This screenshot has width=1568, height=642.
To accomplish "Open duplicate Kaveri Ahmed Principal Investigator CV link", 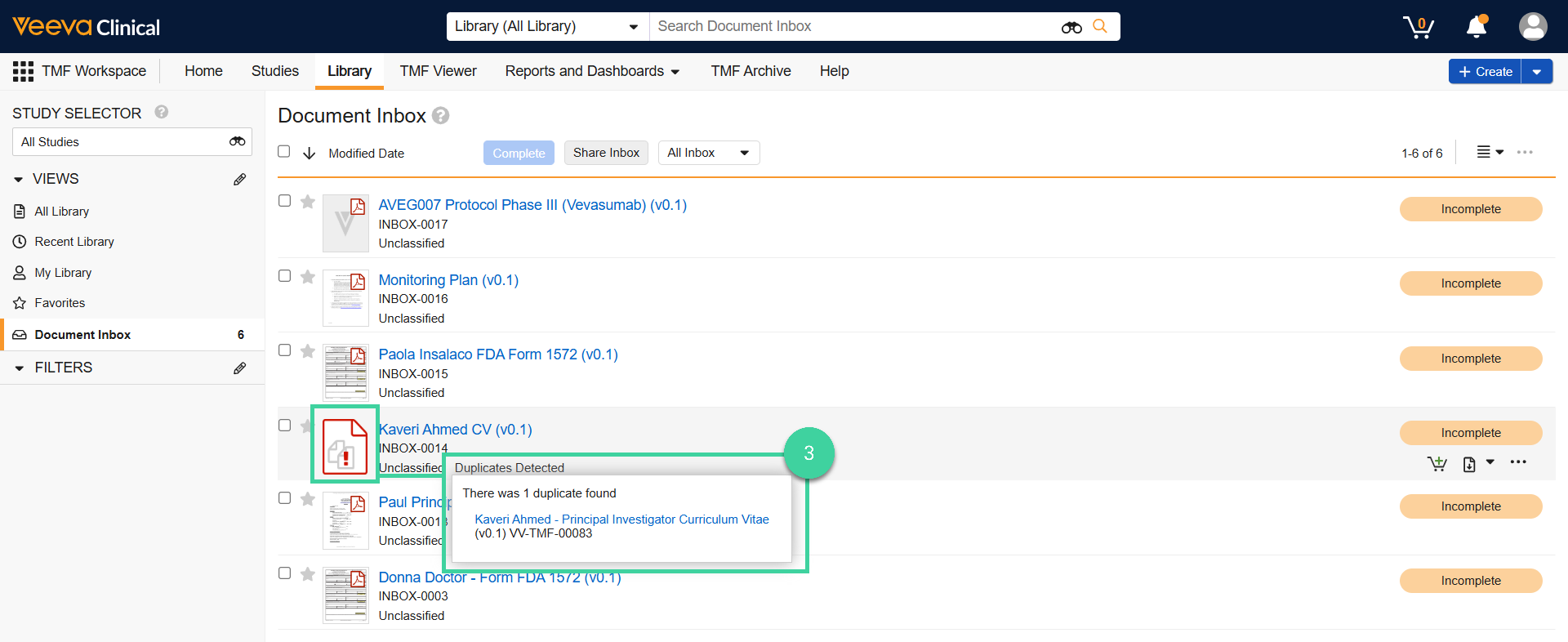I will [621, 519].
